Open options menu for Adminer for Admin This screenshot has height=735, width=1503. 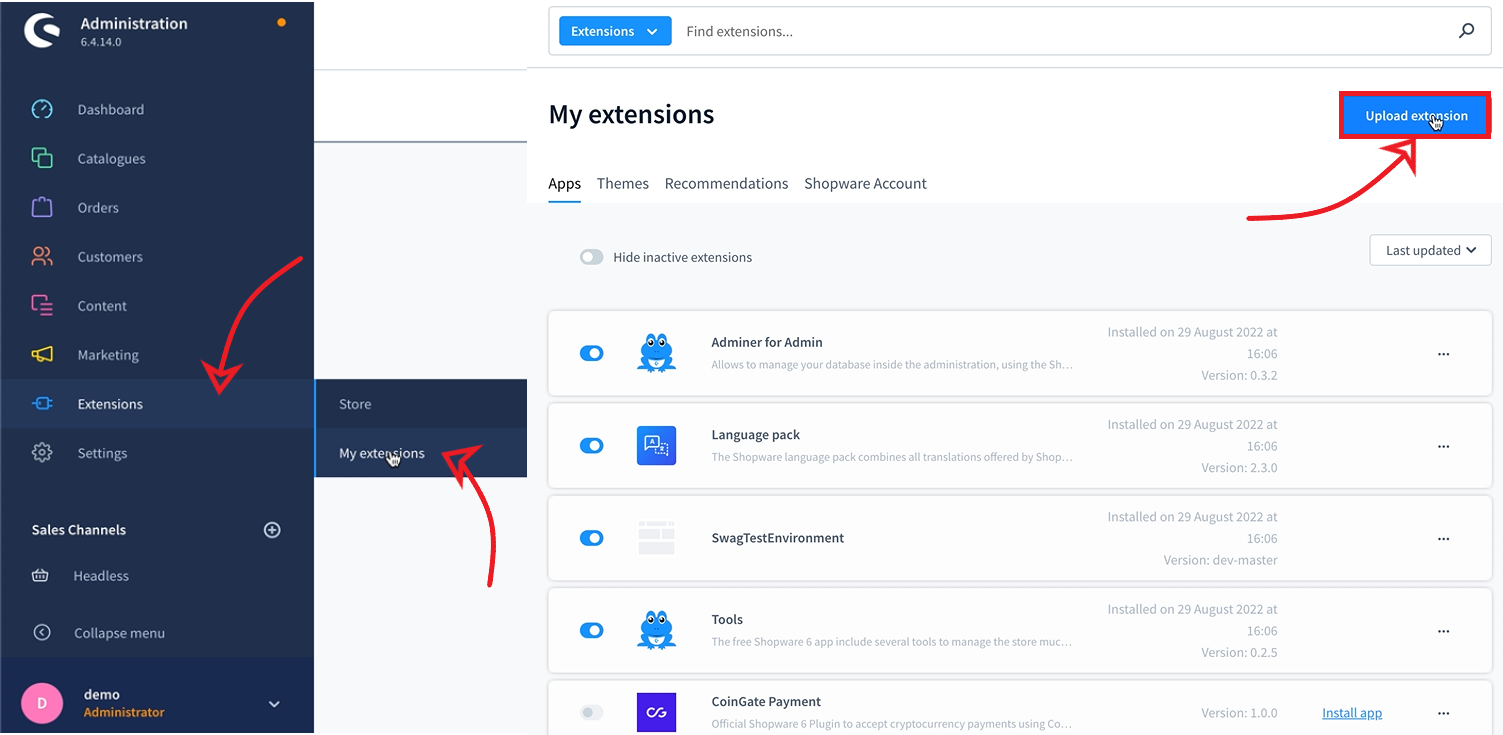coord(1443,354)
